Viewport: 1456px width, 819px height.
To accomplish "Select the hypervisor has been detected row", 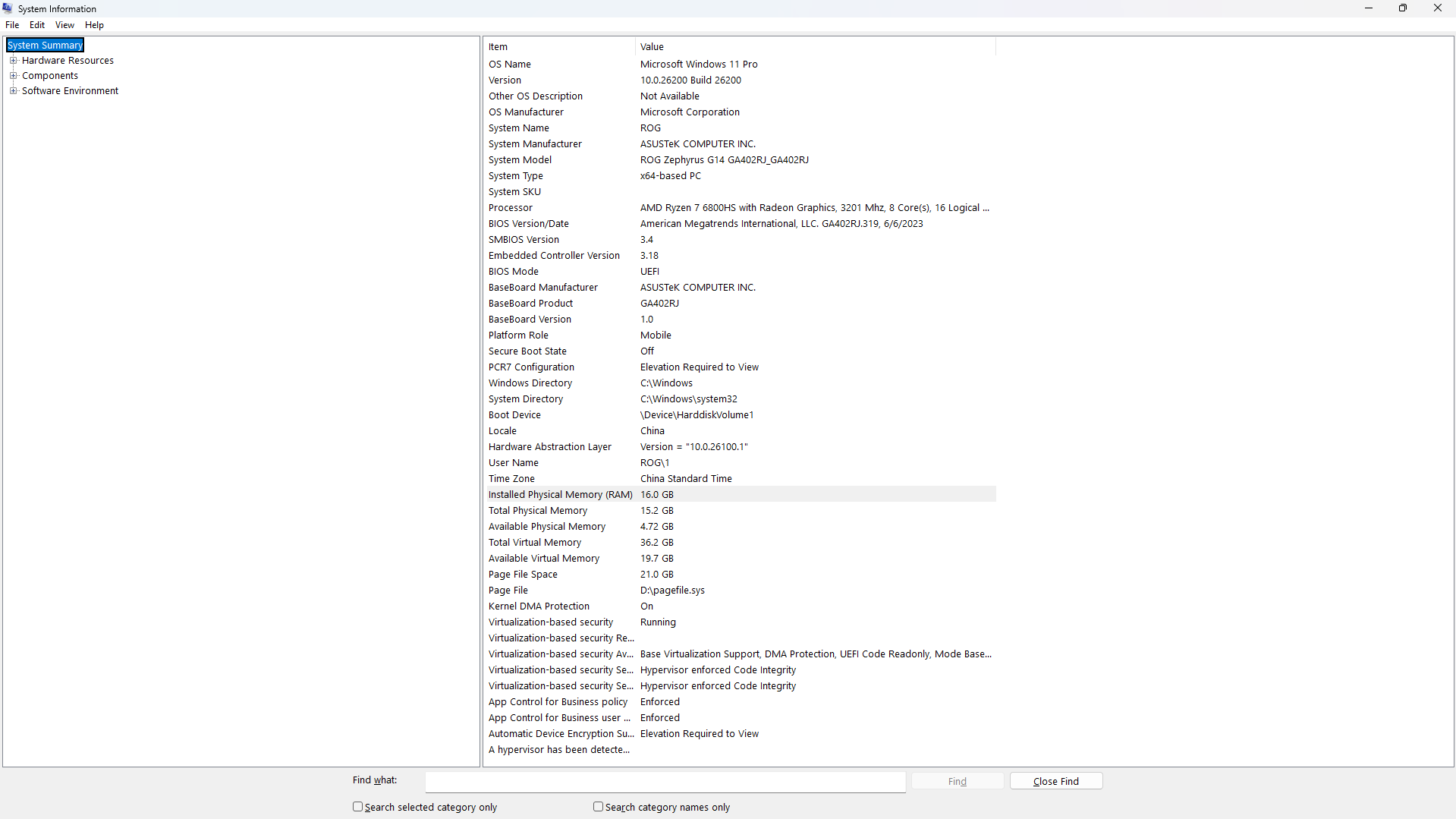I will 740,750.
